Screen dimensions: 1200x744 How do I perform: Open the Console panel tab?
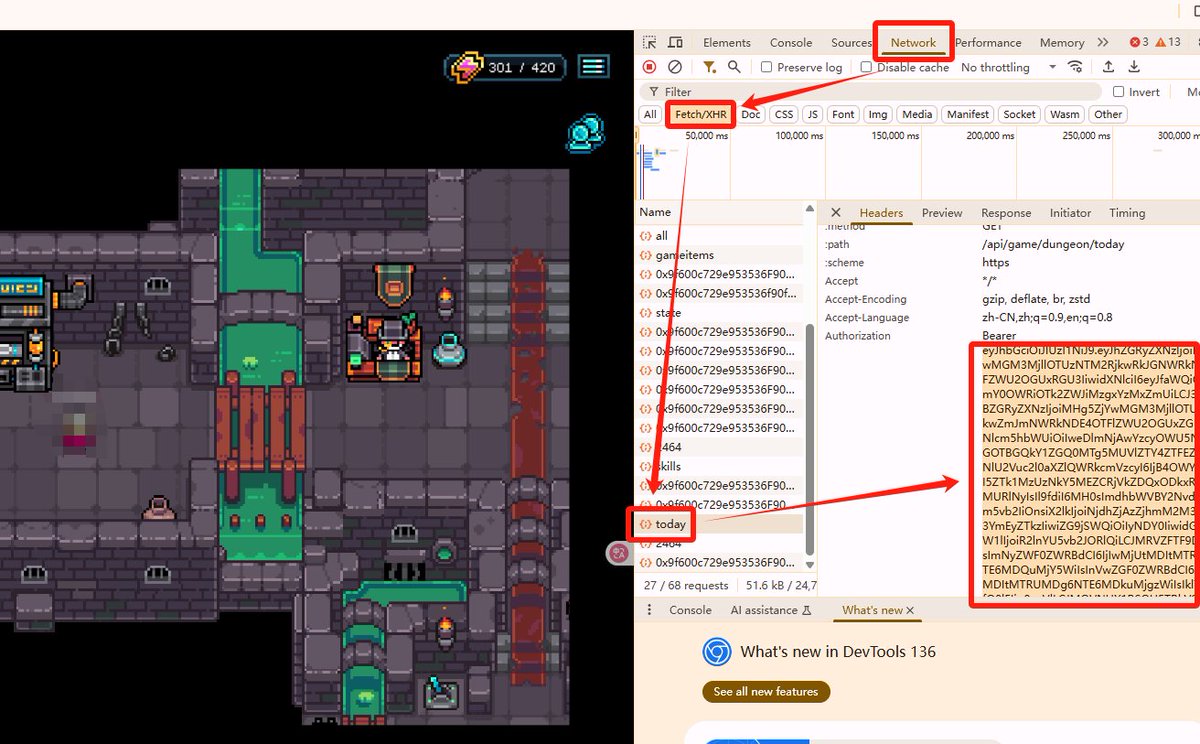[x=791, y=43]
